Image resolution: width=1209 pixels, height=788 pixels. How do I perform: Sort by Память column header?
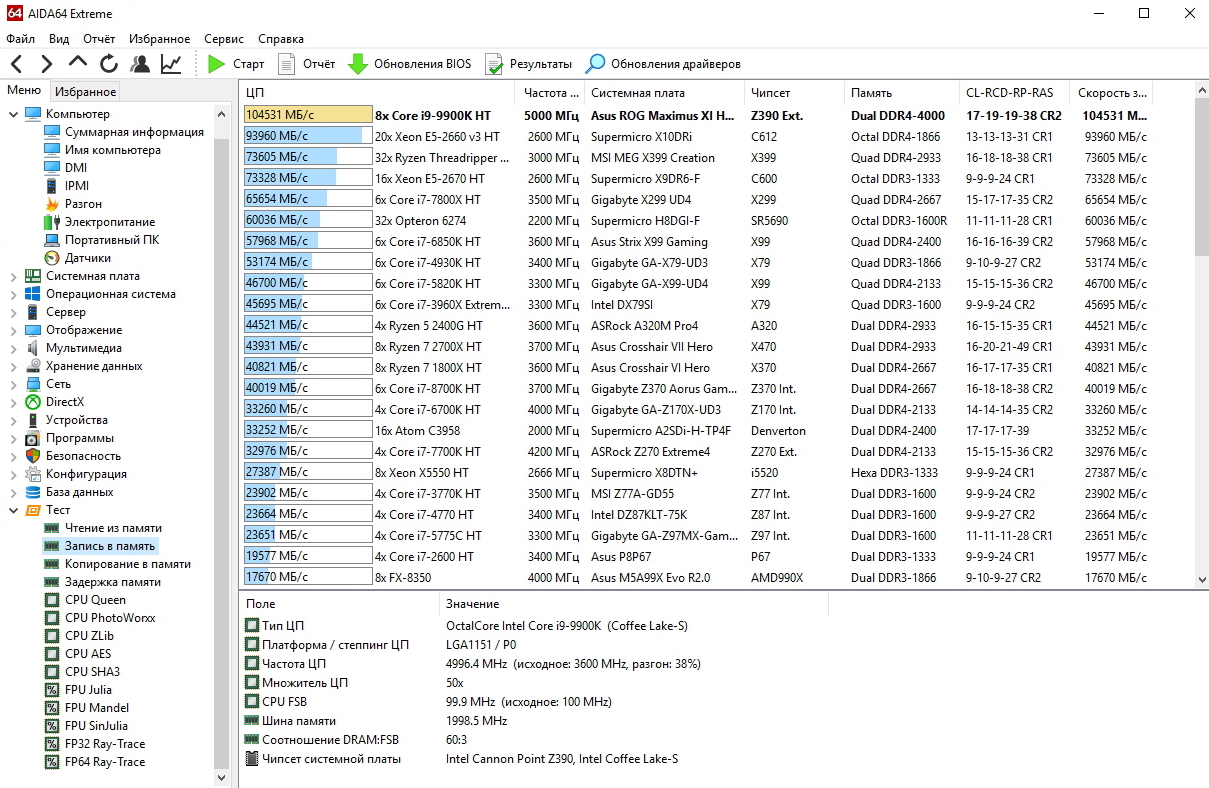click(901, 93)
